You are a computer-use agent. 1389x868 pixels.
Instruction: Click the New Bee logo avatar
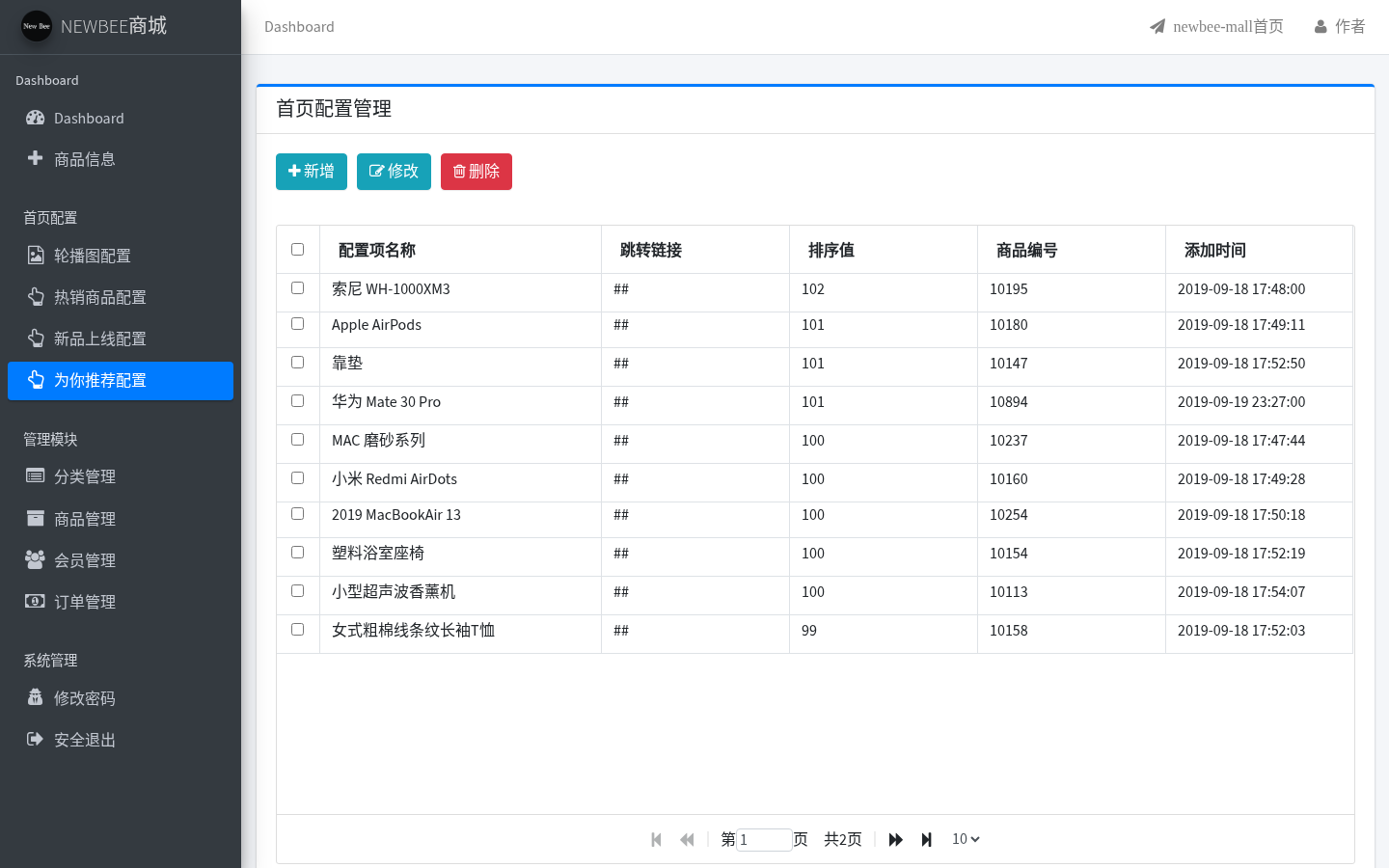tap(37, 26)
